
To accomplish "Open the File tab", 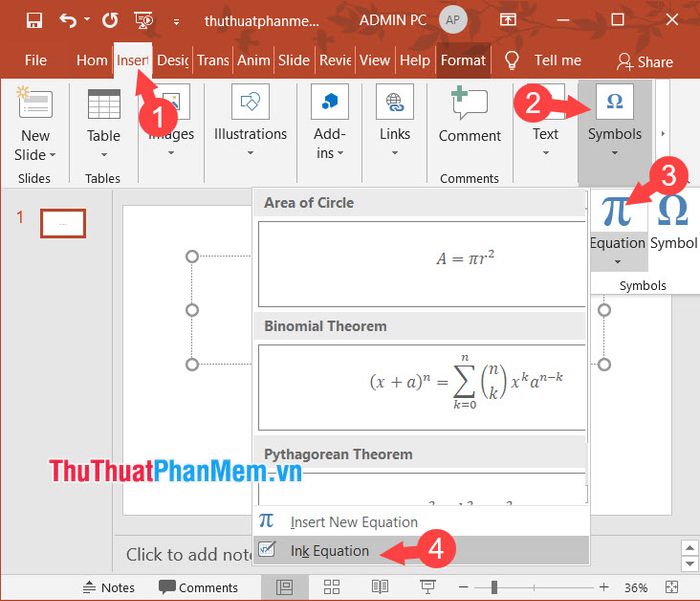I will click(x=36, y=60).
